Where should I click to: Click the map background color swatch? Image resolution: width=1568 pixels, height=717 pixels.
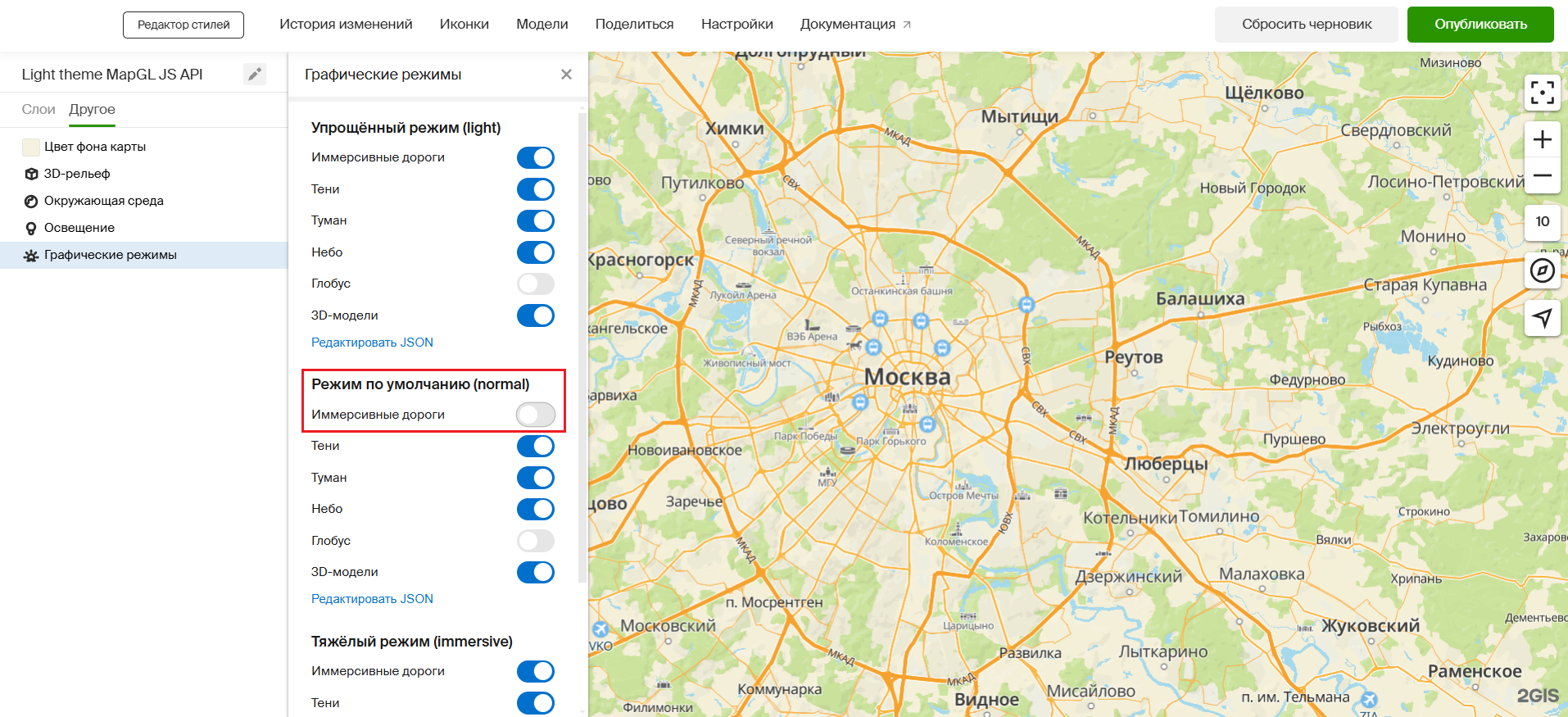pyautogui.click(x=31, y=147)
